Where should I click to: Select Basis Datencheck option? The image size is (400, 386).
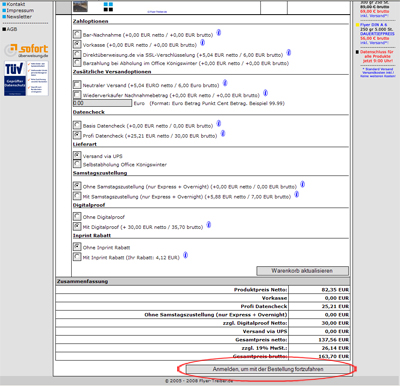tap(77, 125)
